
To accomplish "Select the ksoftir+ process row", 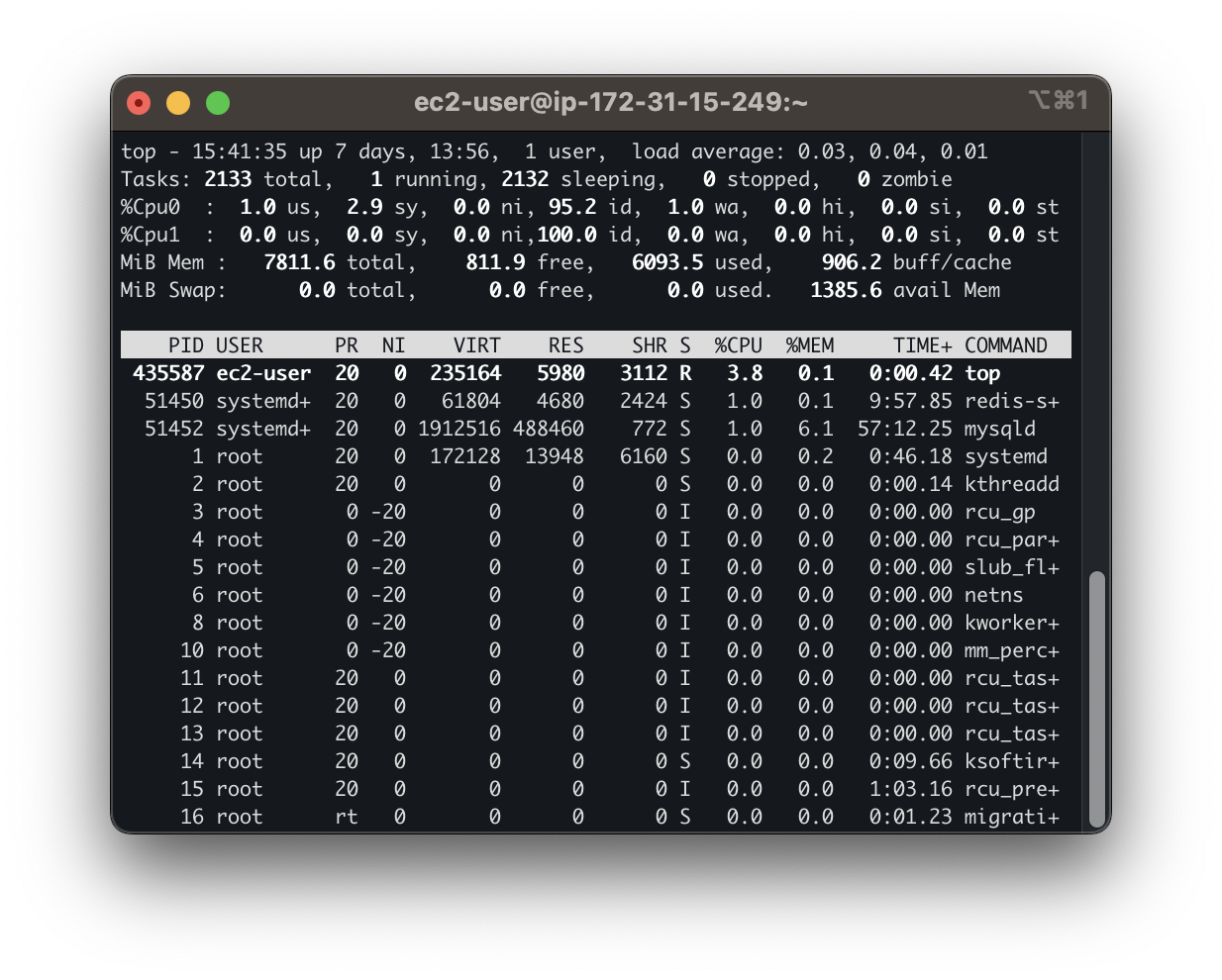I will click(x=594, y=761).
